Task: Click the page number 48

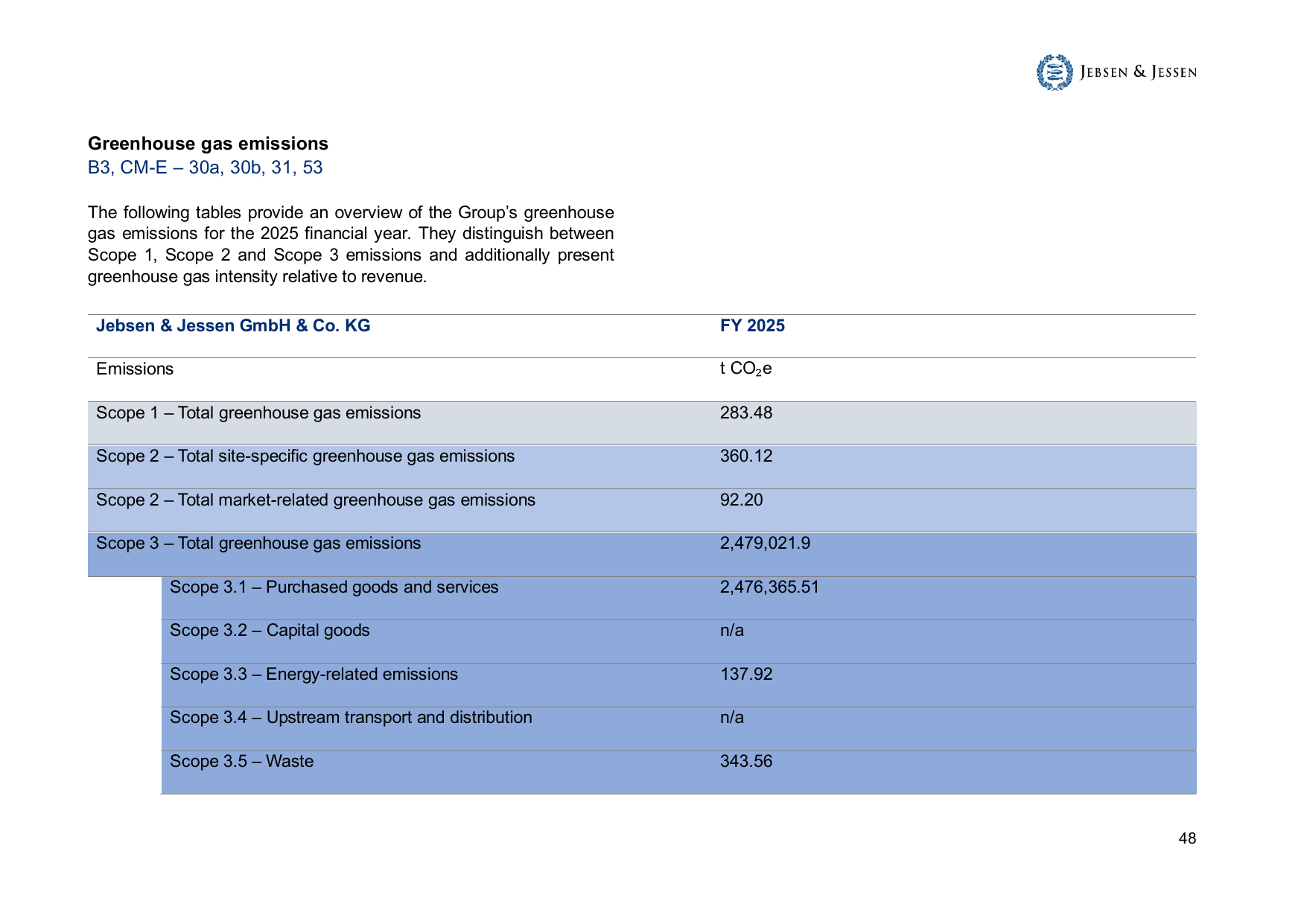Action: click(x=1187, y=838)
